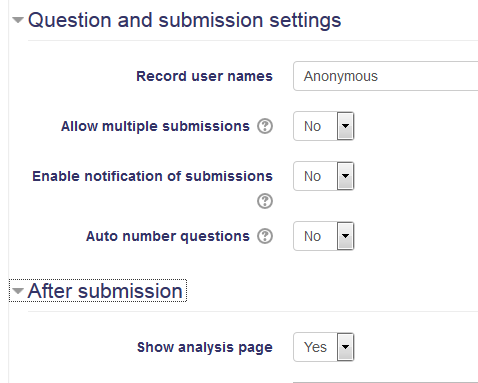The height and width of the screenshot is (383, 478).
Task: Click the Enable notification of submissions label
Action: pos(152,176)
